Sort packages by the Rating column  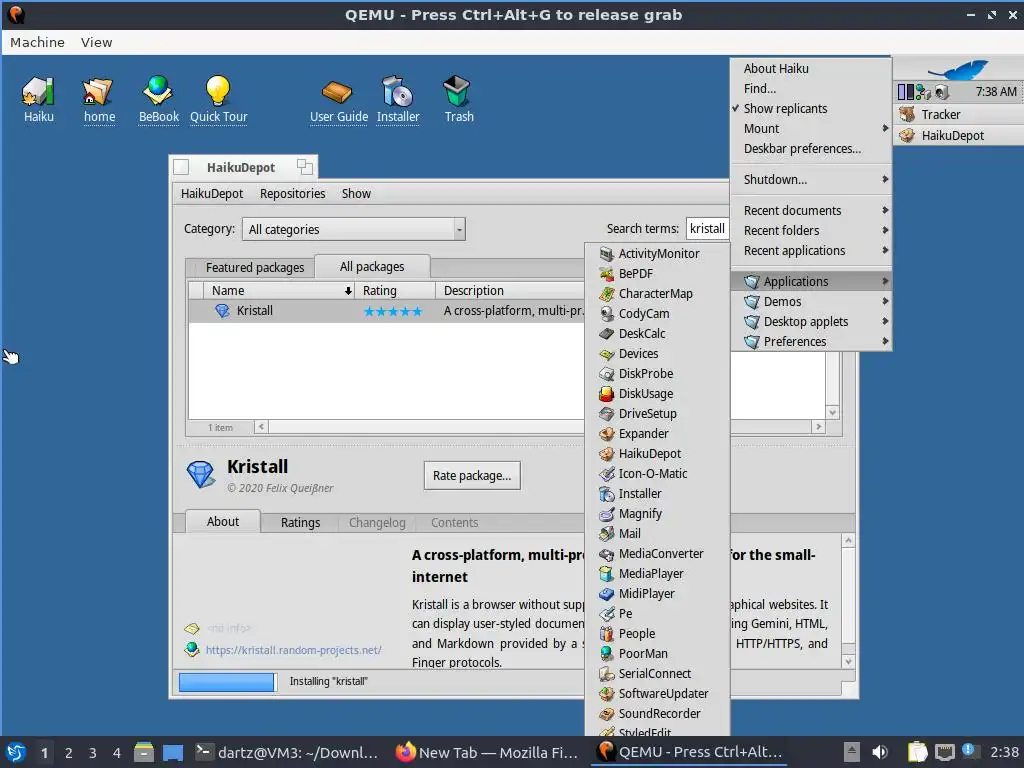click(x=395, y=291)
